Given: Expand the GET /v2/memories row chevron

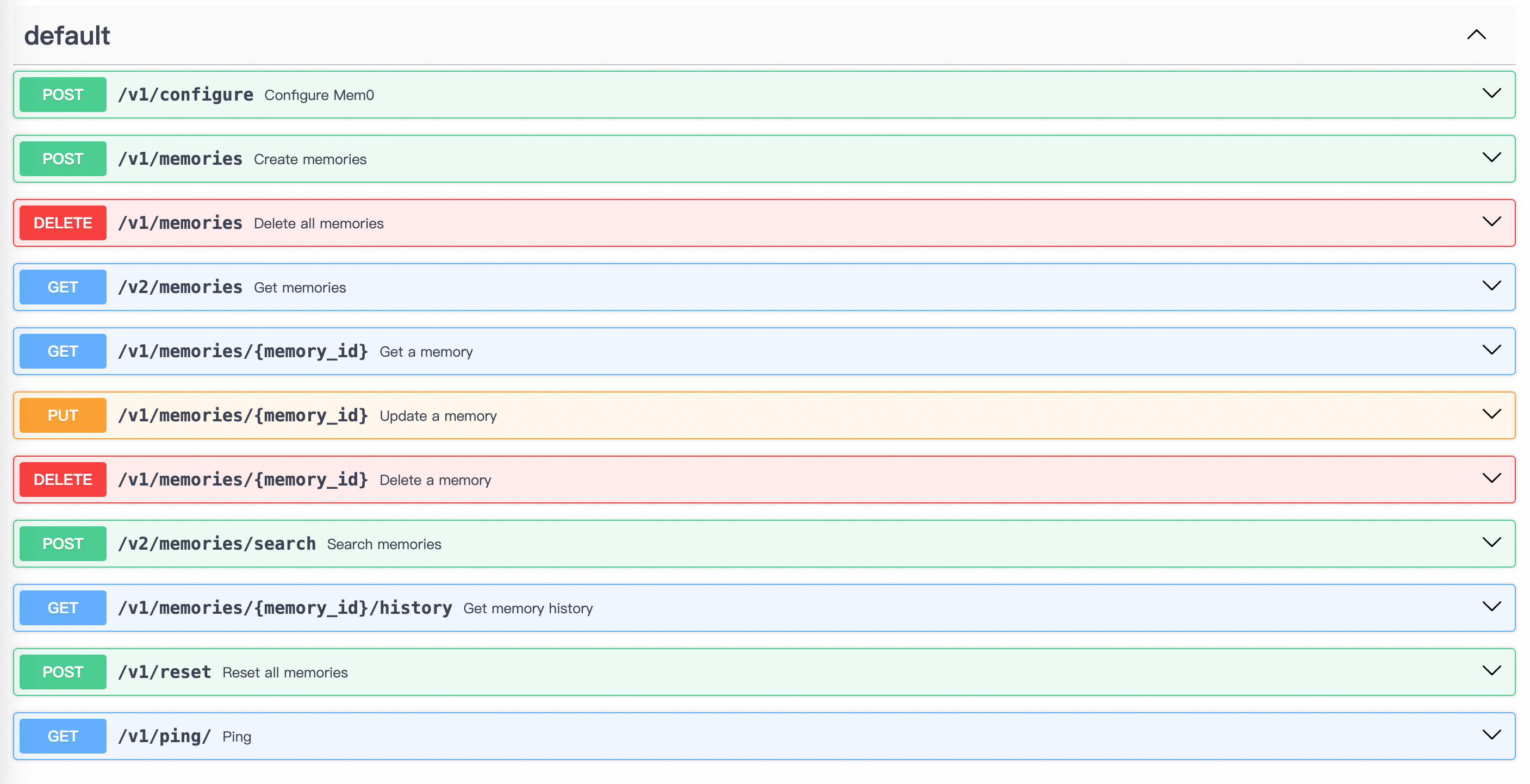Looking at the screenshot, I should [1491, 287].
